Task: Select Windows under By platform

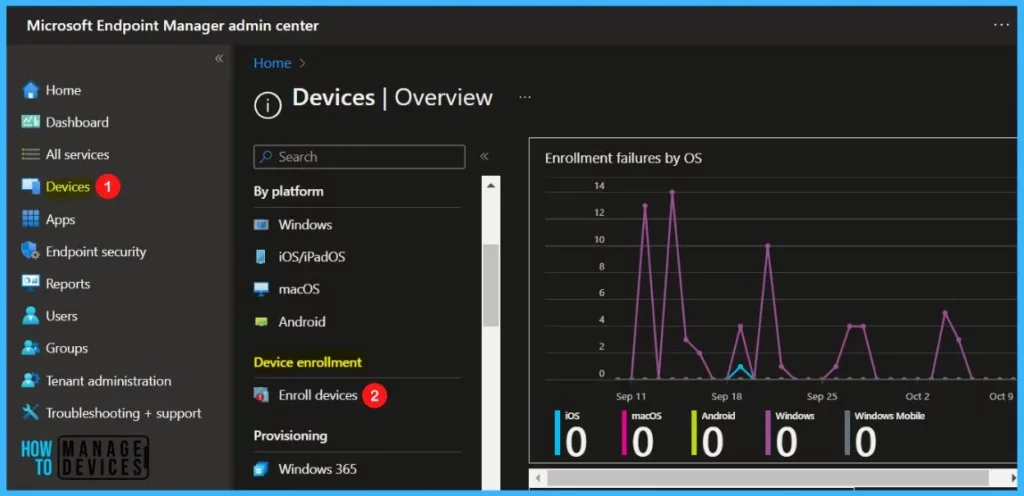Action: click(305, 225)
